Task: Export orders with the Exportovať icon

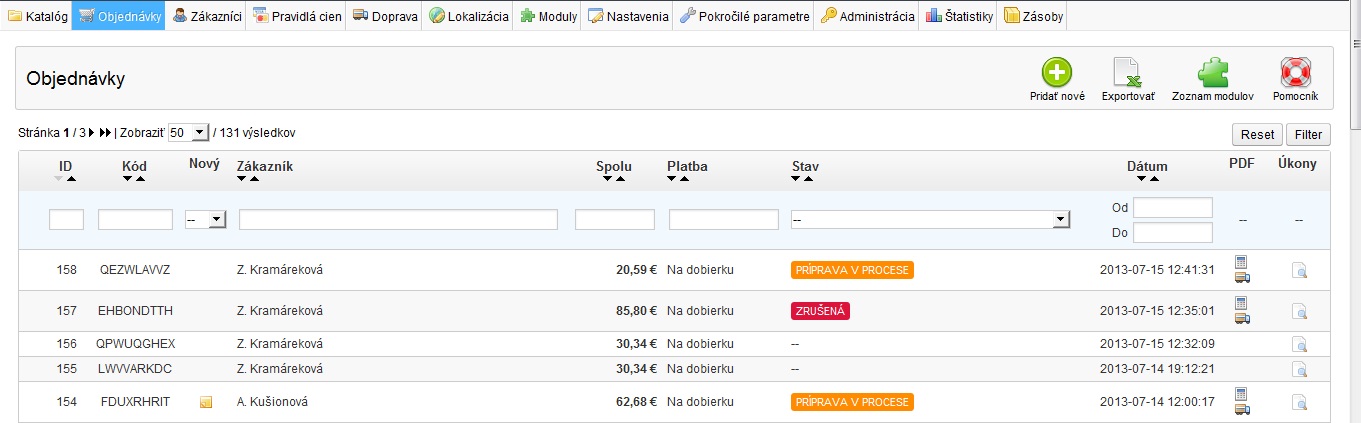Action: click(1128, 73)
